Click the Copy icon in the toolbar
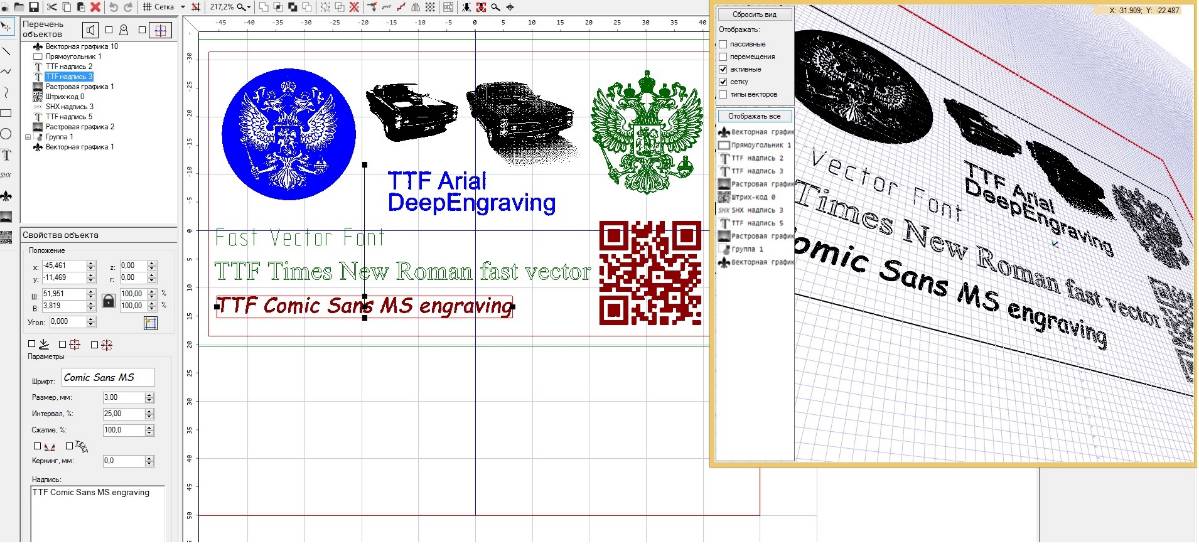1199x546 pixels. click(67, 7)
